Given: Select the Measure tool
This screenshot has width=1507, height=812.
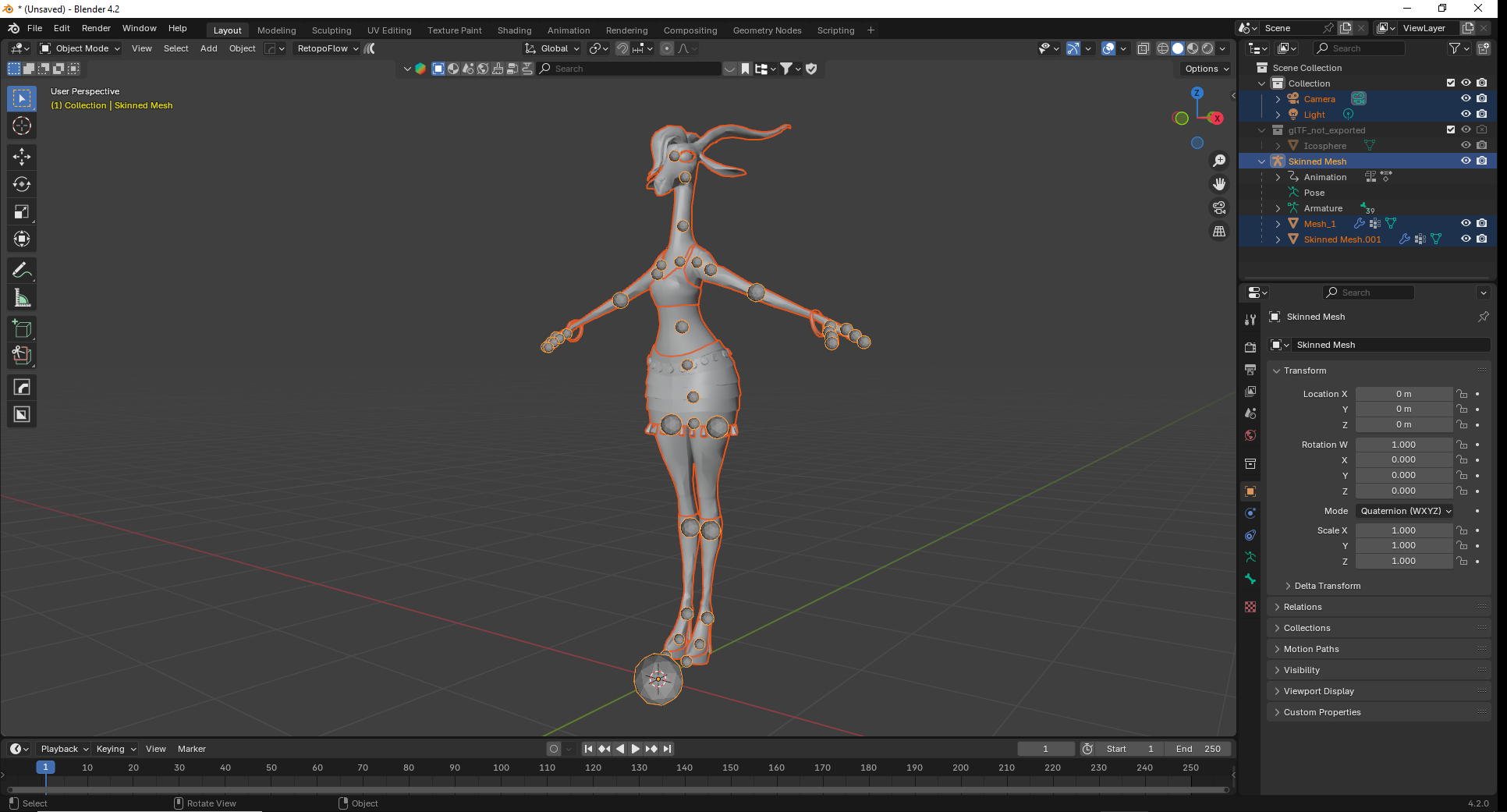Looking at the screenshot, I should click(22, 298).
